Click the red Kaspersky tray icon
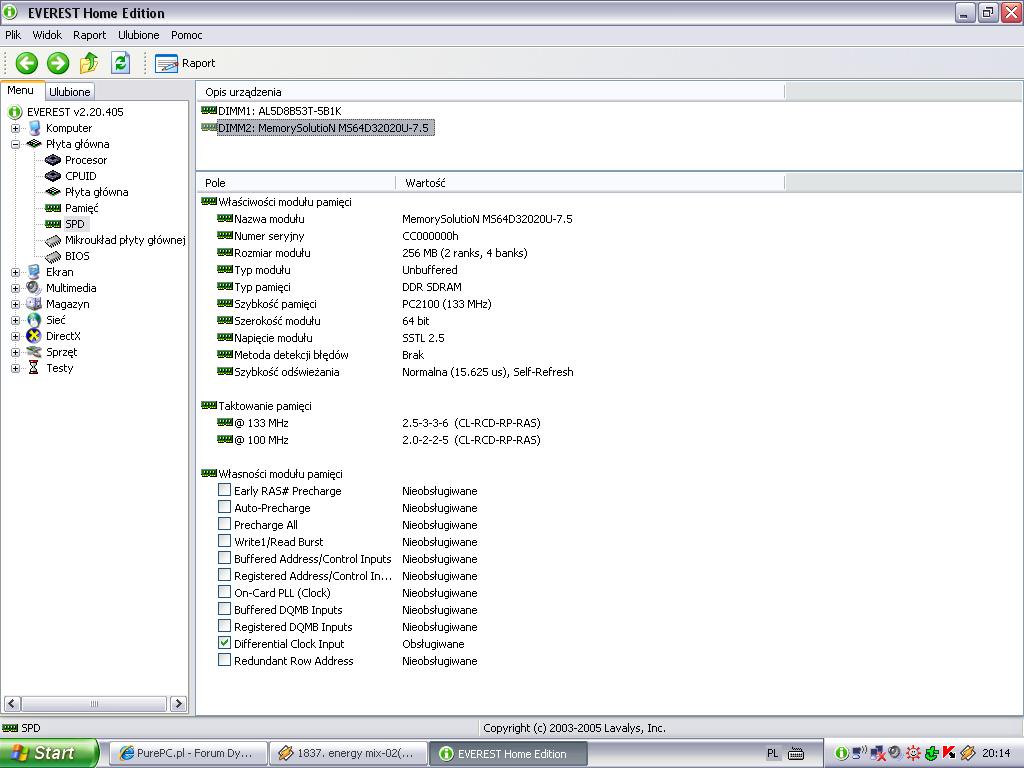Image resolution: width=1024 pixels, height=768 pixels. [949, 753]
